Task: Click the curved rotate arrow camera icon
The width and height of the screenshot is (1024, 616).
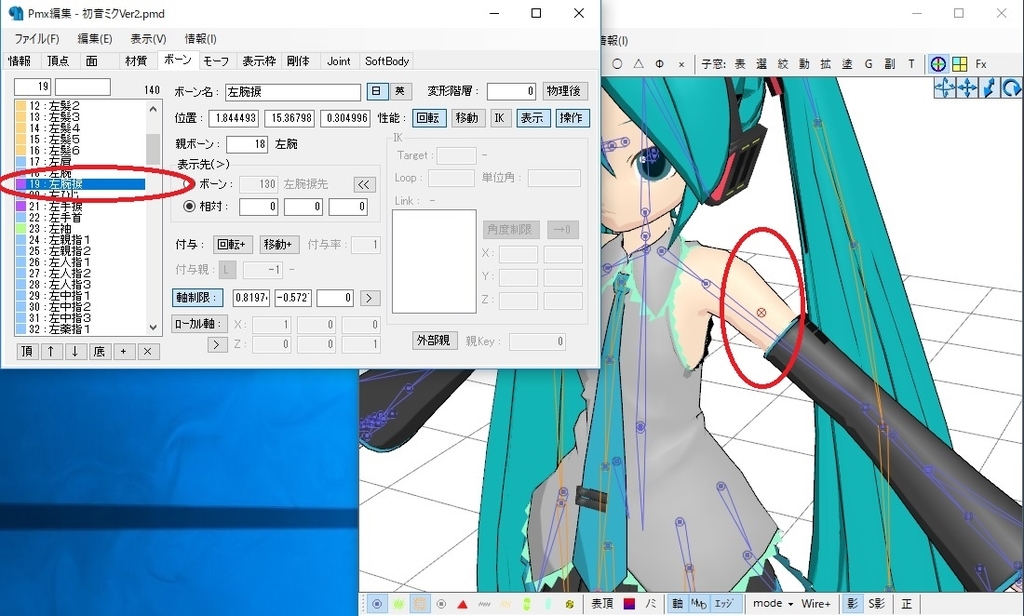Action: (1011, 88)
